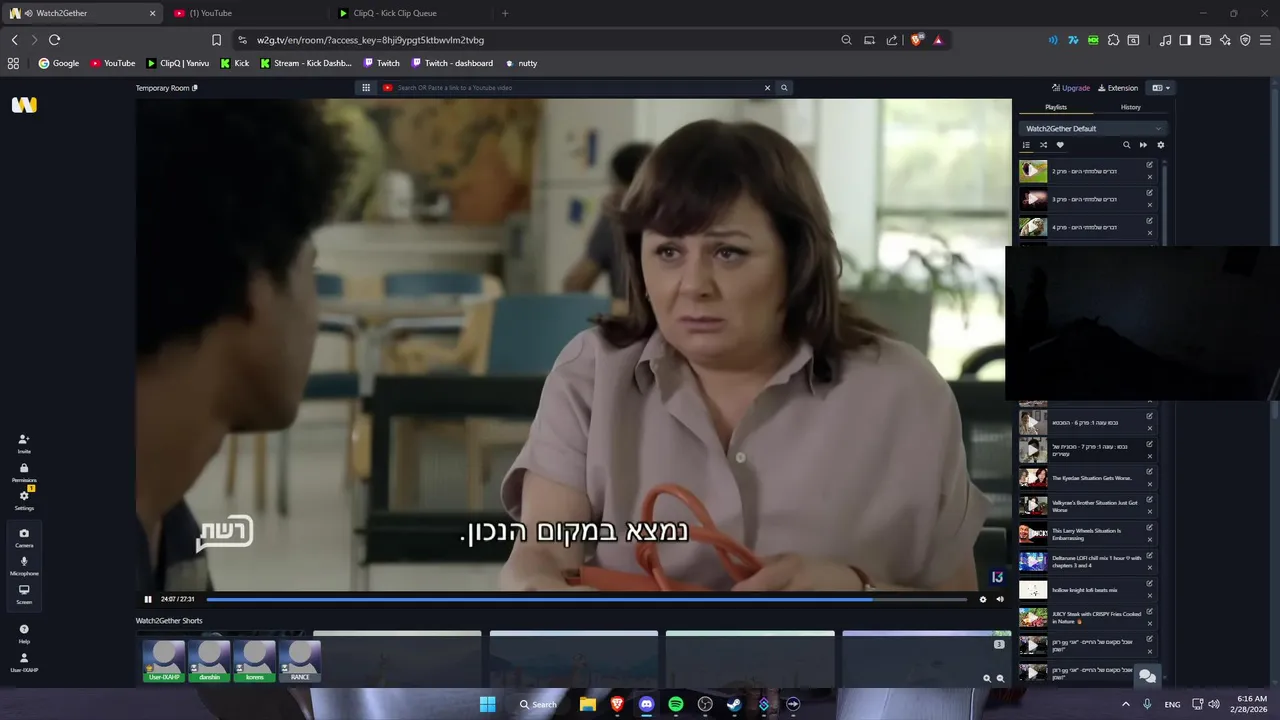The image size is (1280, 720).
Task: Toggle playlist favorites heart filter
Action: 1060,145
